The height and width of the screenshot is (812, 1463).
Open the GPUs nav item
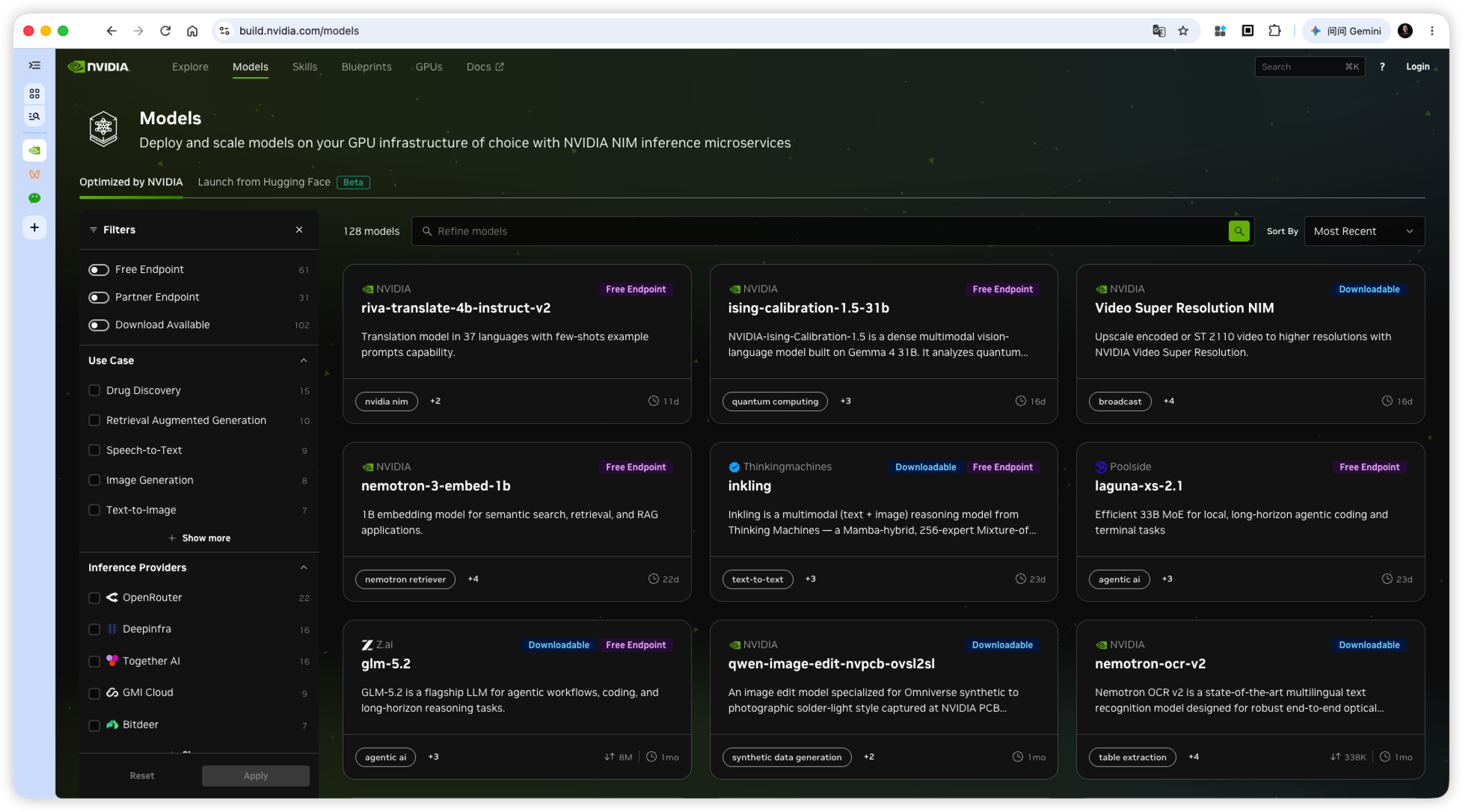click(x=429, y=67)
